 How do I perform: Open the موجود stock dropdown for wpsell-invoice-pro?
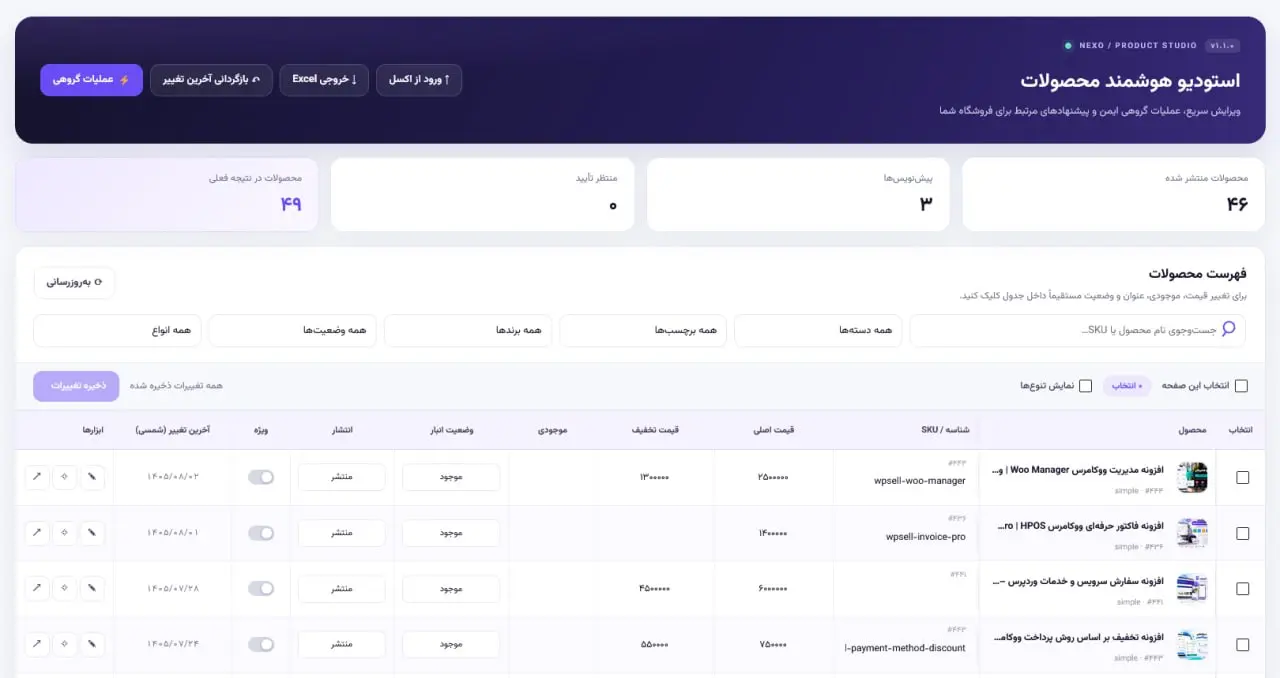click(451, 533)
